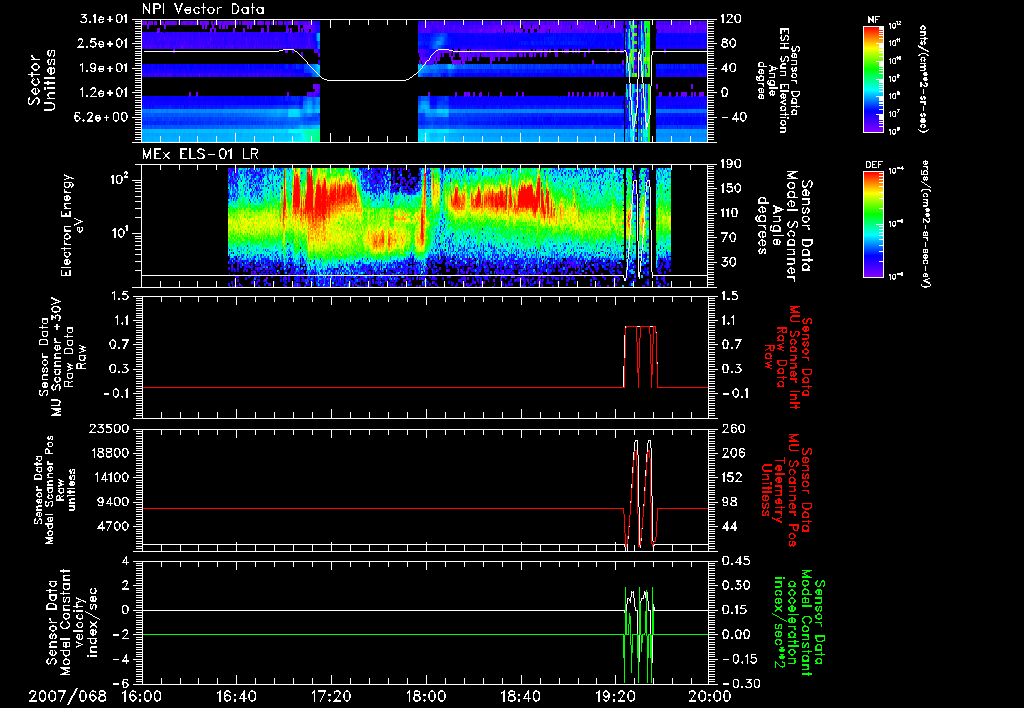Click the "110" scanner angle tick
This screenshot has height=708, width=1024.
point(731,213)
